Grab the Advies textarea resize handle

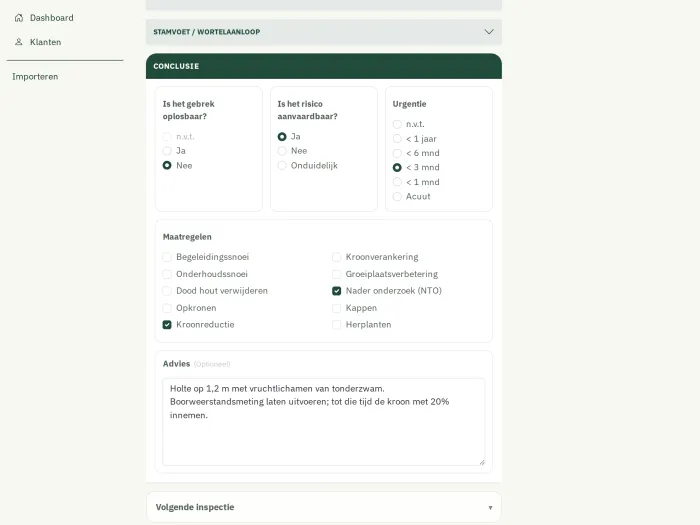(482, 462)
